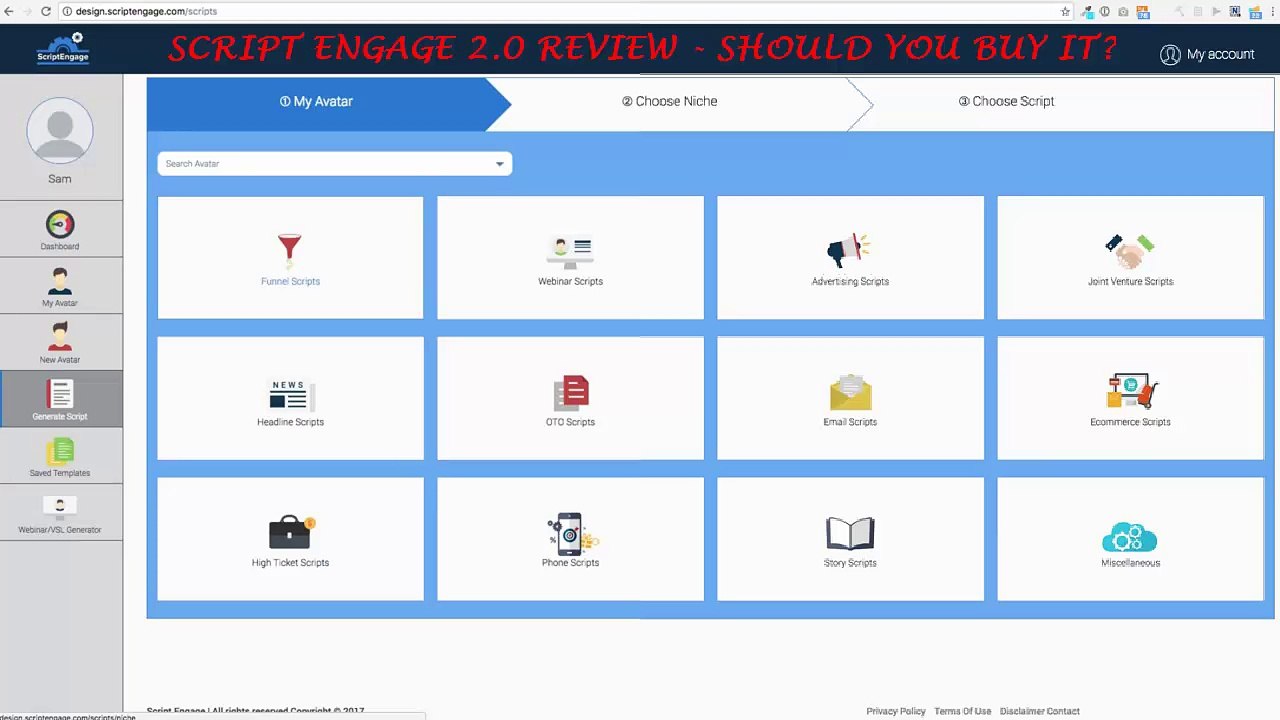1280x720 pixels.
Task: Click the ScriptEngage logo
Action: coord(63,48)
